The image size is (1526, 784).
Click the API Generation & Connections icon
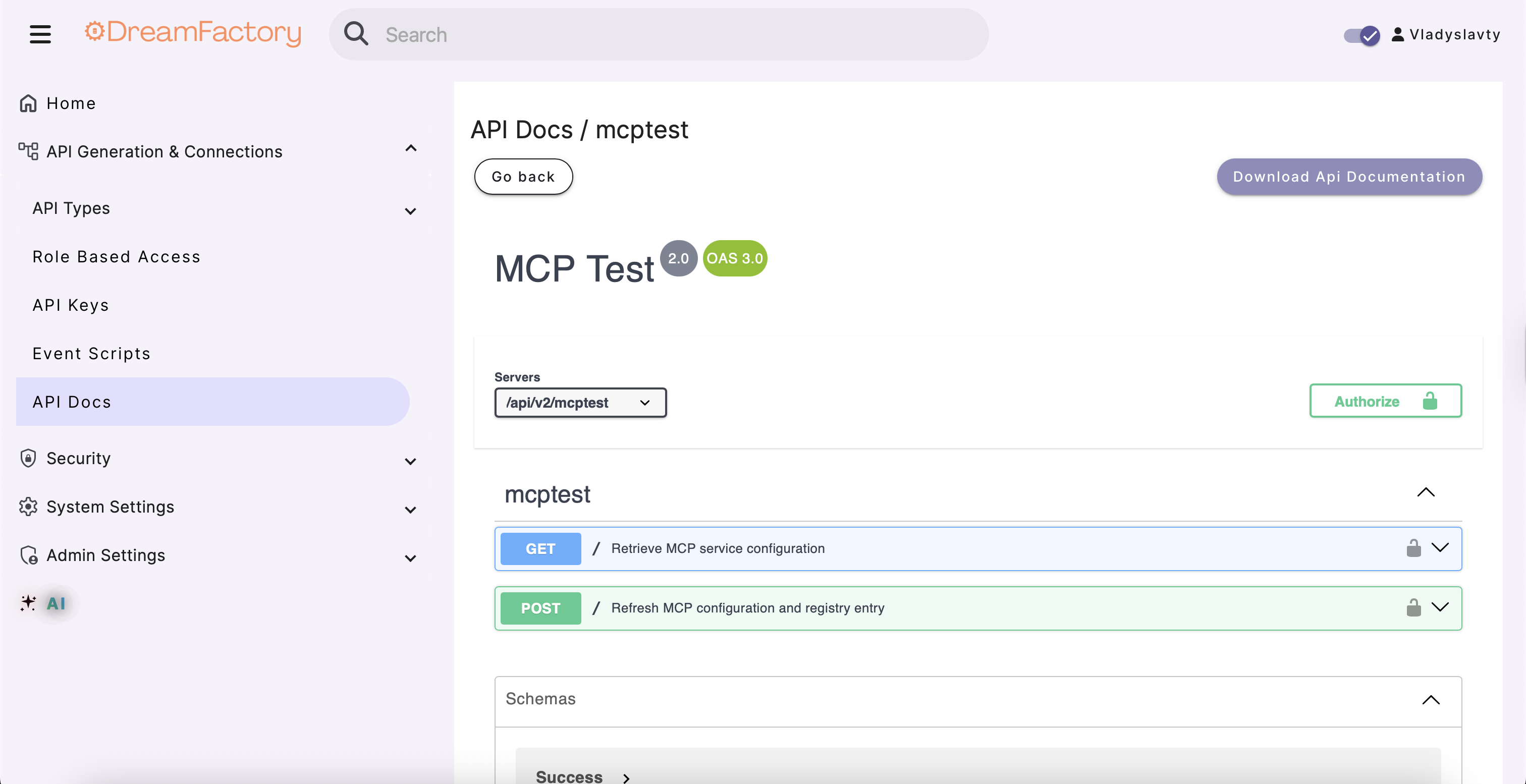coord(27,151)
